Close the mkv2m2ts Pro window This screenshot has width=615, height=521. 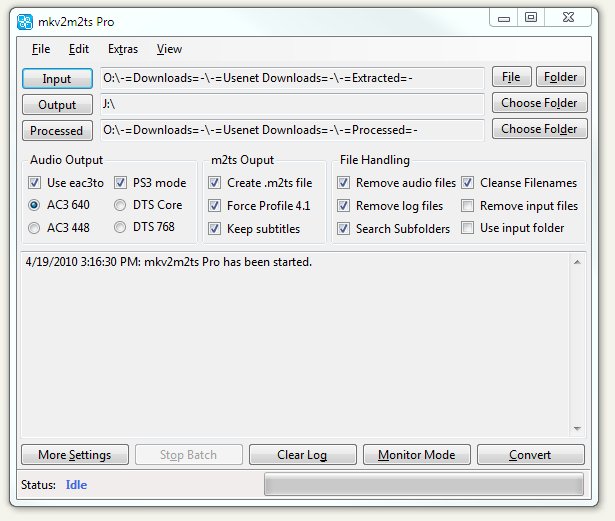568,18
